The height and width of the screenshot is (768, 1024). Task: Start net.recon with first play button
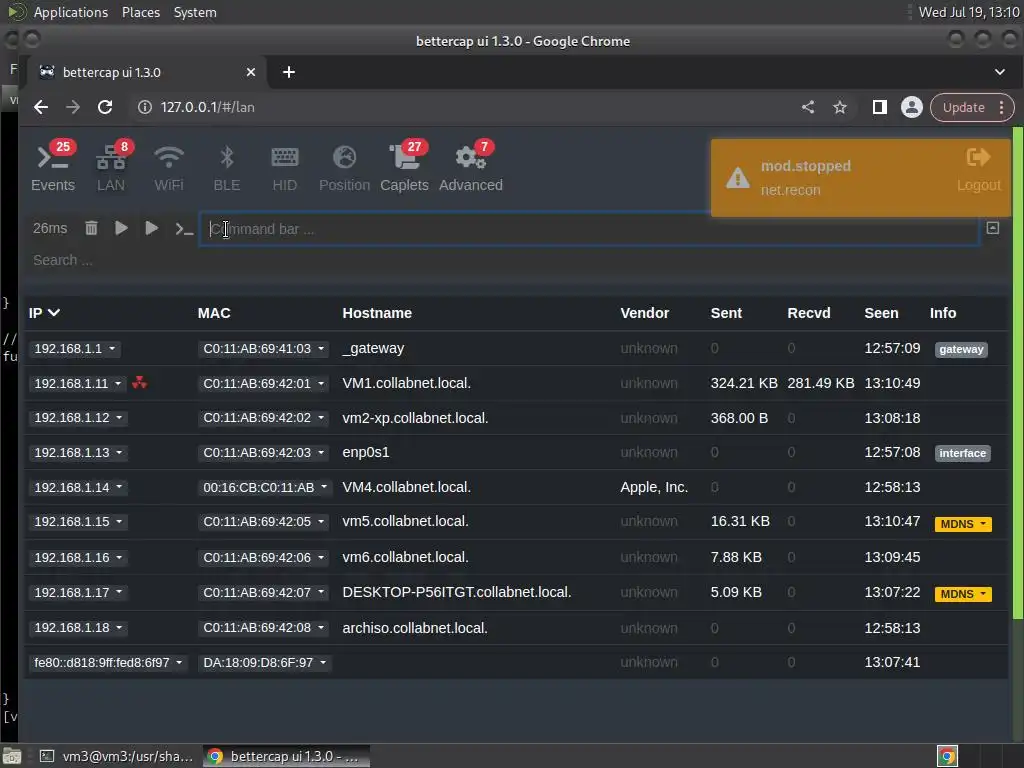(x=121, y=228)
